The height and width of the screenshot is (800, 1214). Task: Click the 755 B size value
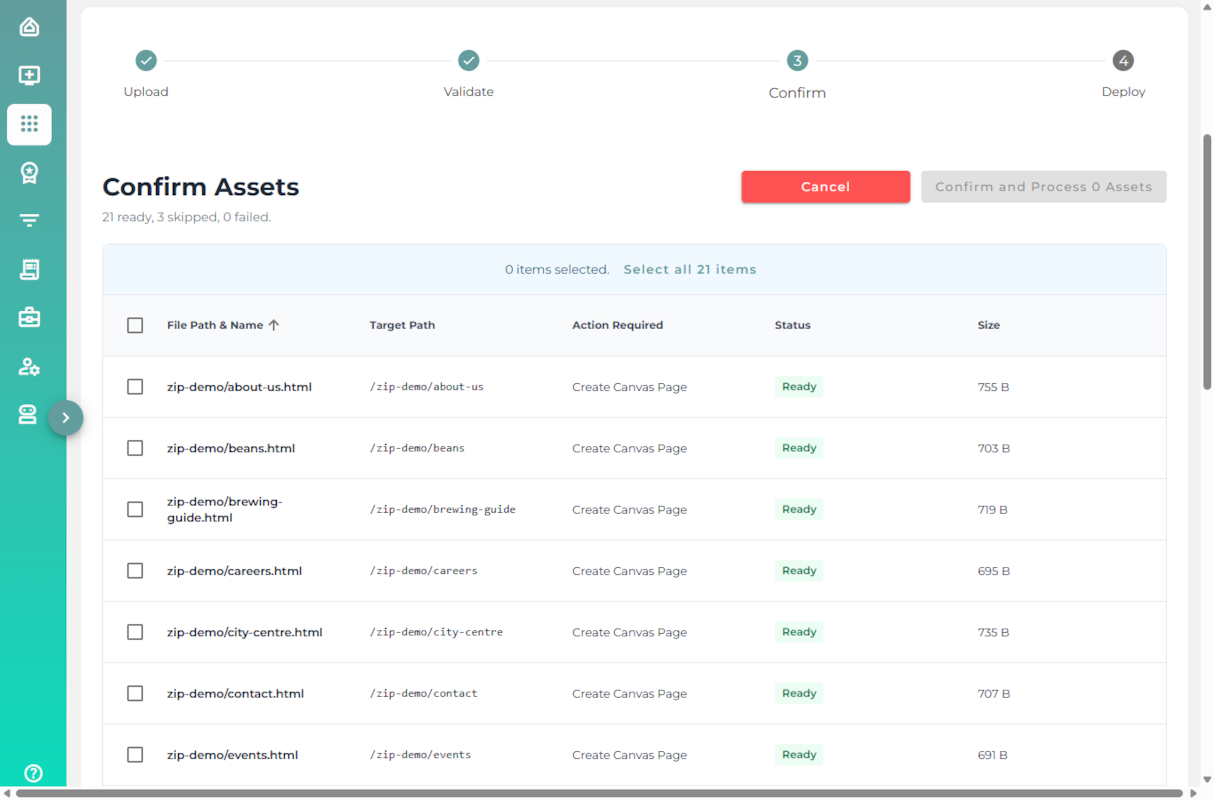[993, 387]
